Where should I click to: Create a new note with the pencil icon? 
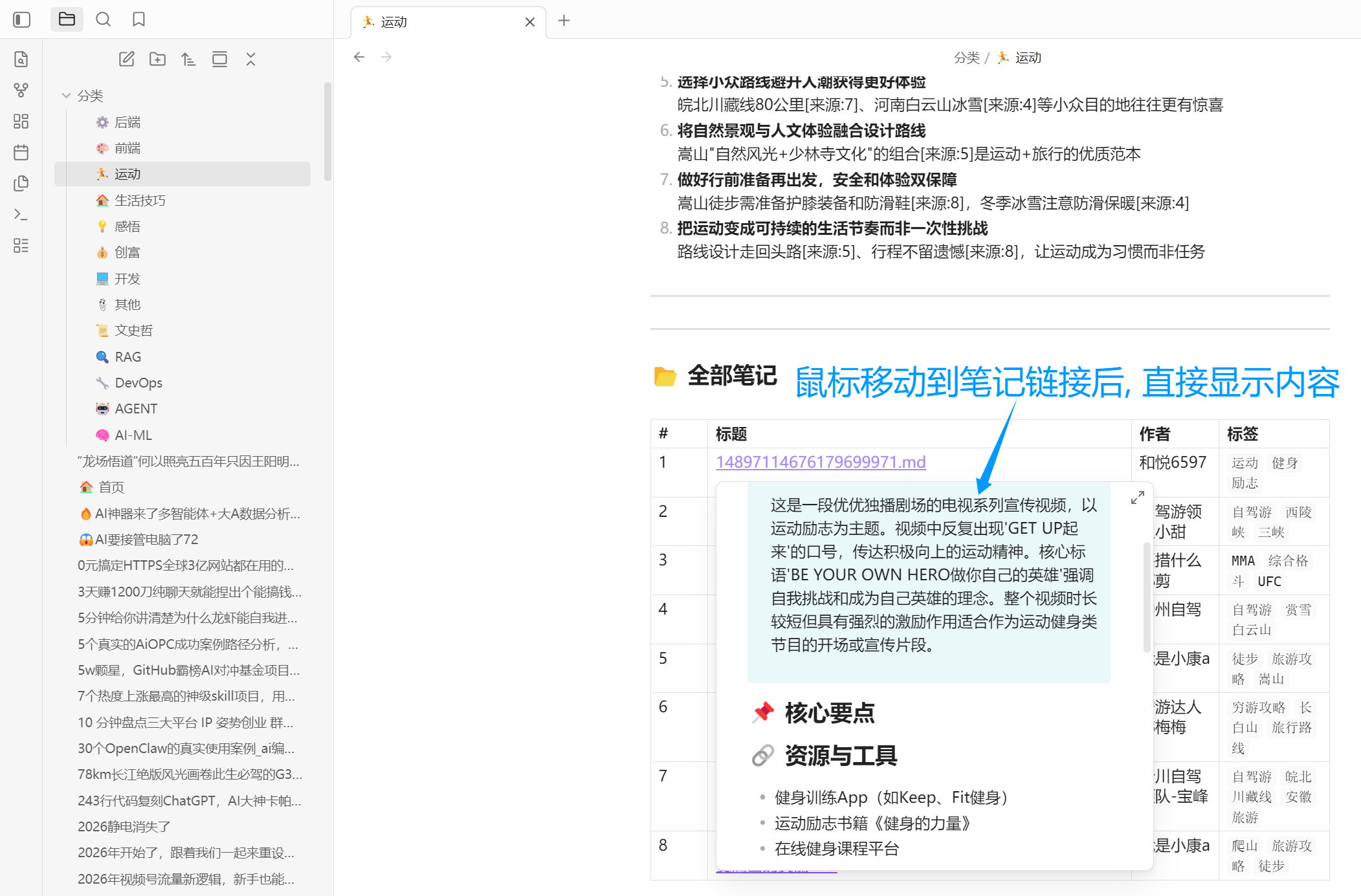tap(126, 59)
